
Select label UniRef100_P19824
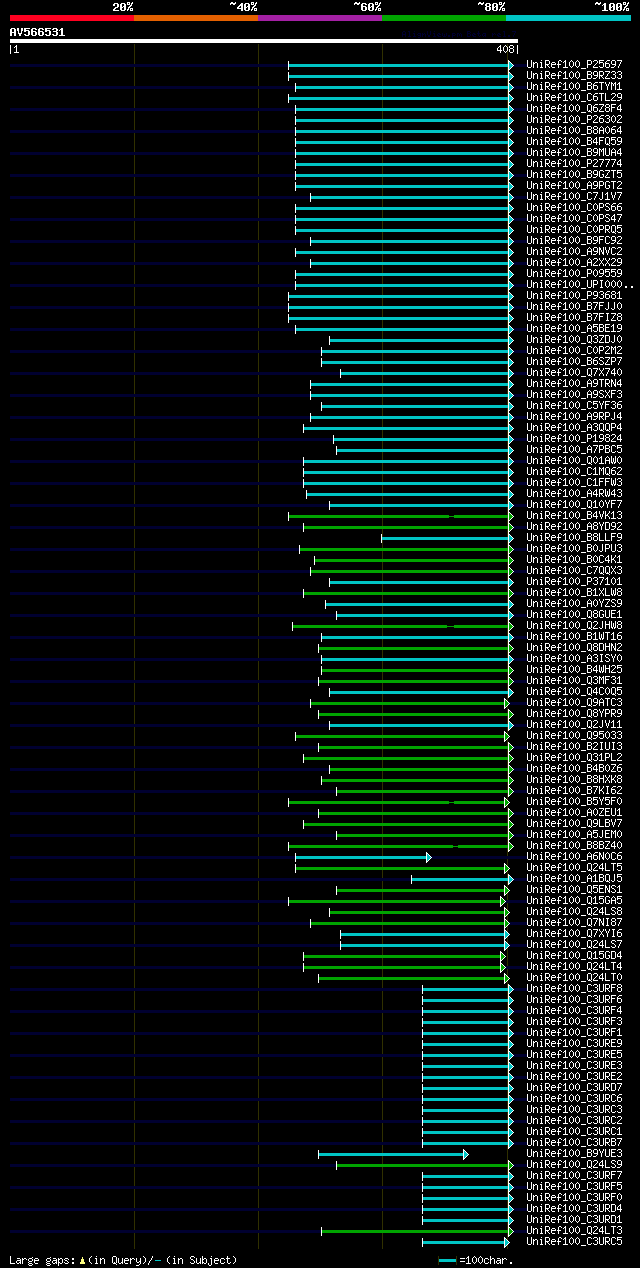click(x=574, y=438)
